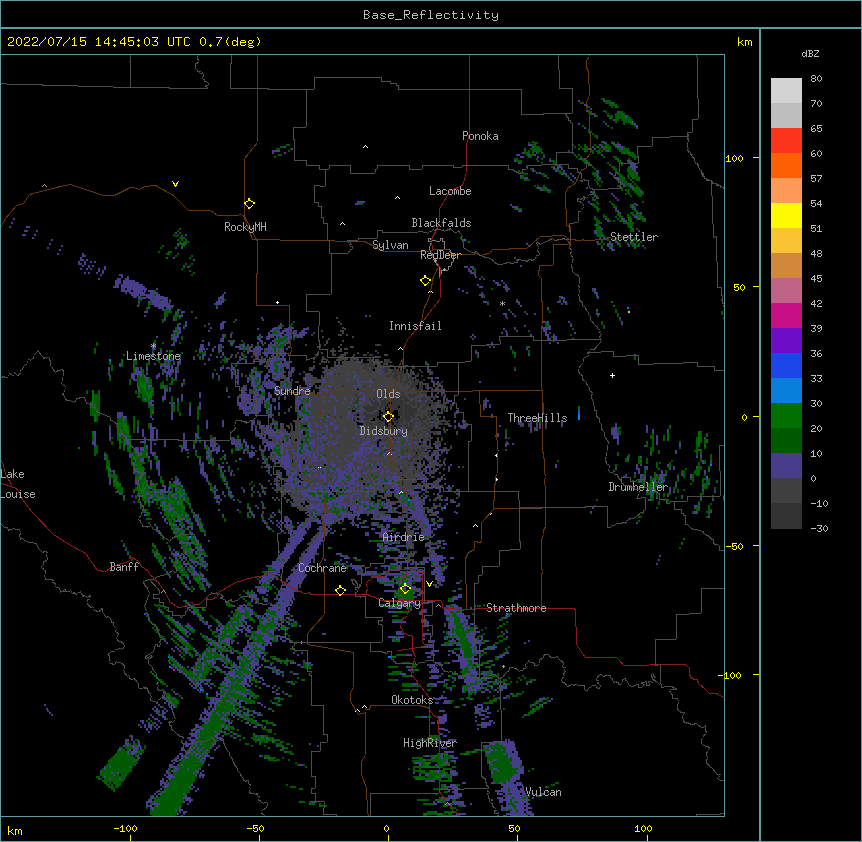The height and width of the screenshot is (842, 862).
Task: Click the Cochrane label
Action: 322,568
